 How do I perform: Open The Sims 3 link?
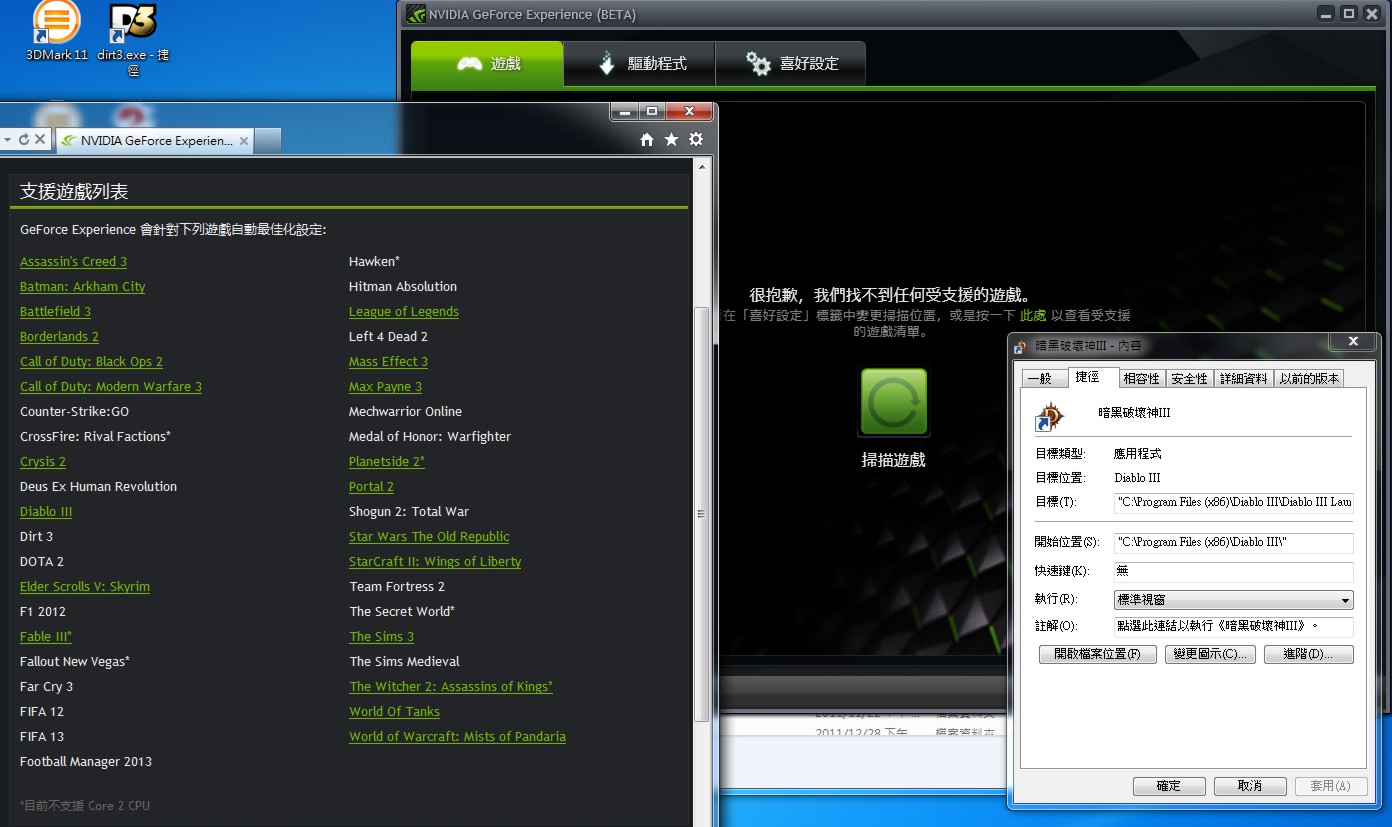tap(381, 637)
